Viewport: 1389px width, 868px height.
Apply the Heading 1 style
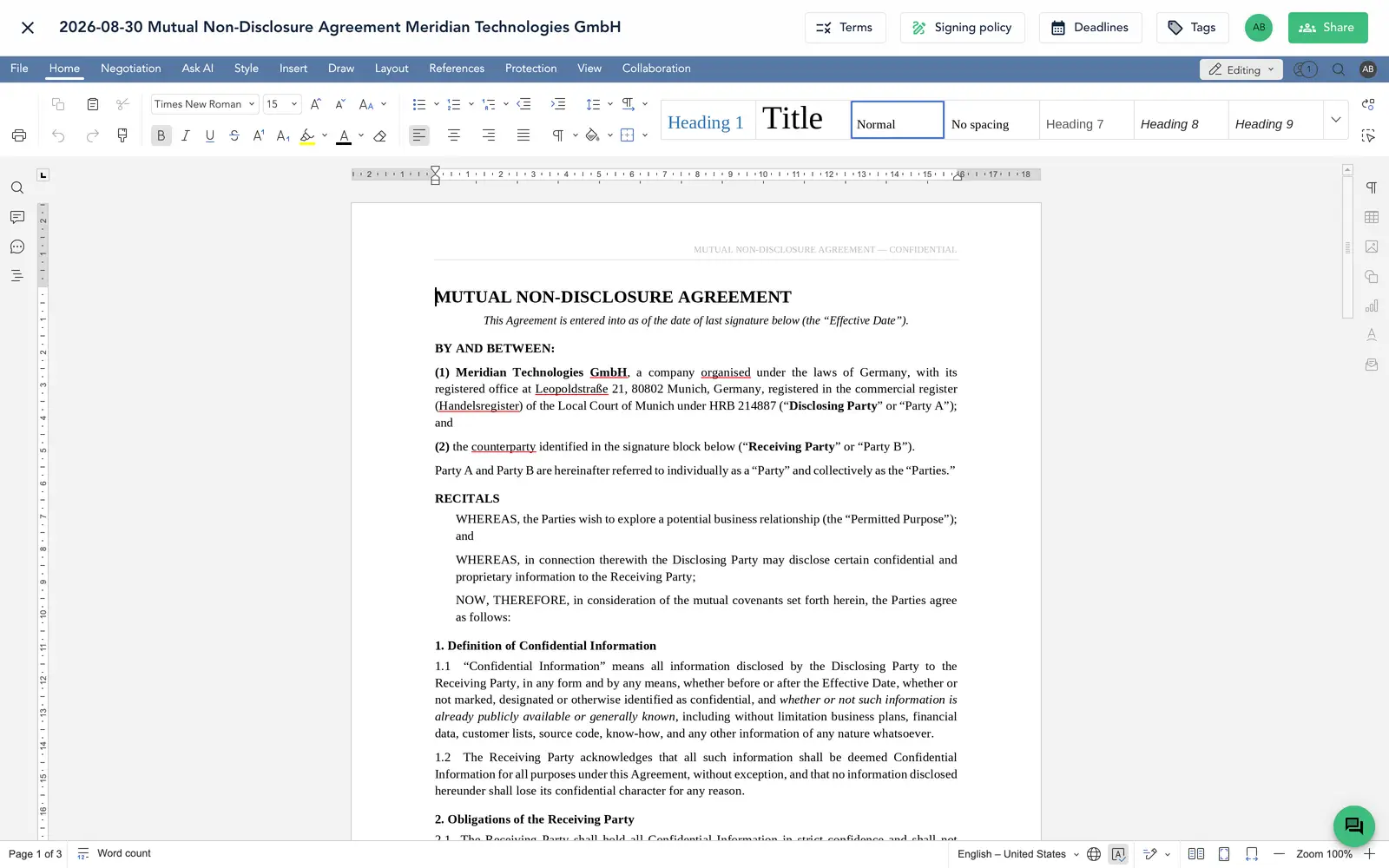pyautogui.click(x=707, y=120)
